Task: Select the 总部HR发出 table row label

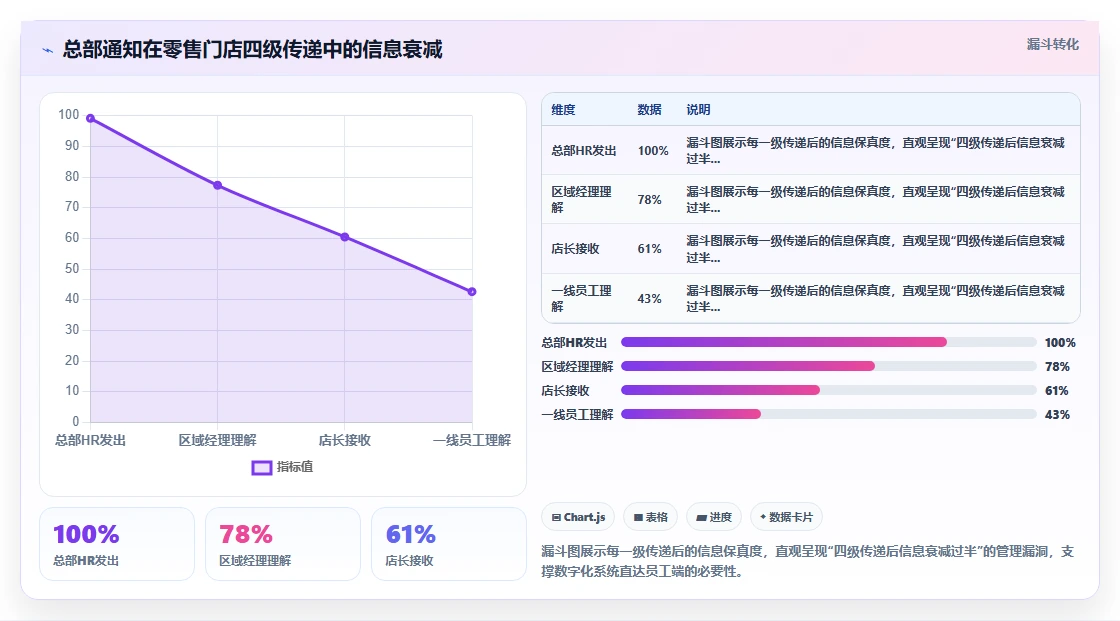Action: click(x=584, y=151)
